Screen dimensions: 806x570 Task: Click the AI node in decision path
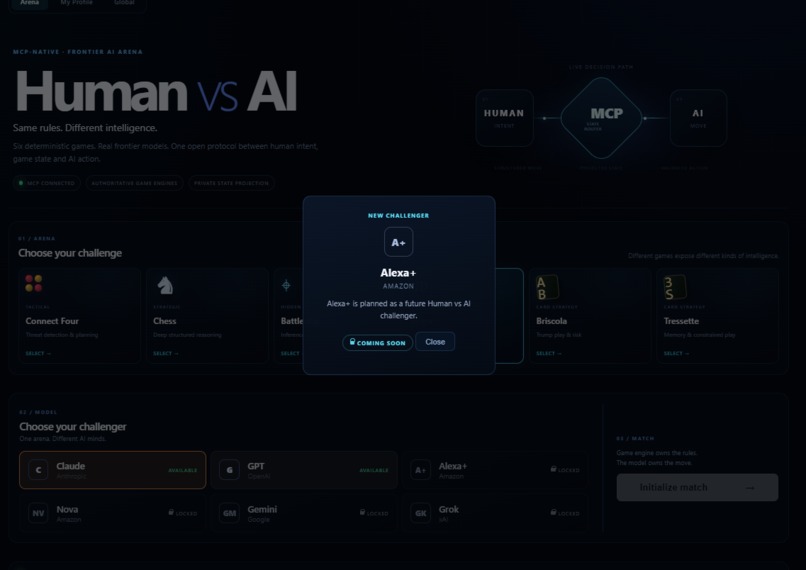coord(698,118)
